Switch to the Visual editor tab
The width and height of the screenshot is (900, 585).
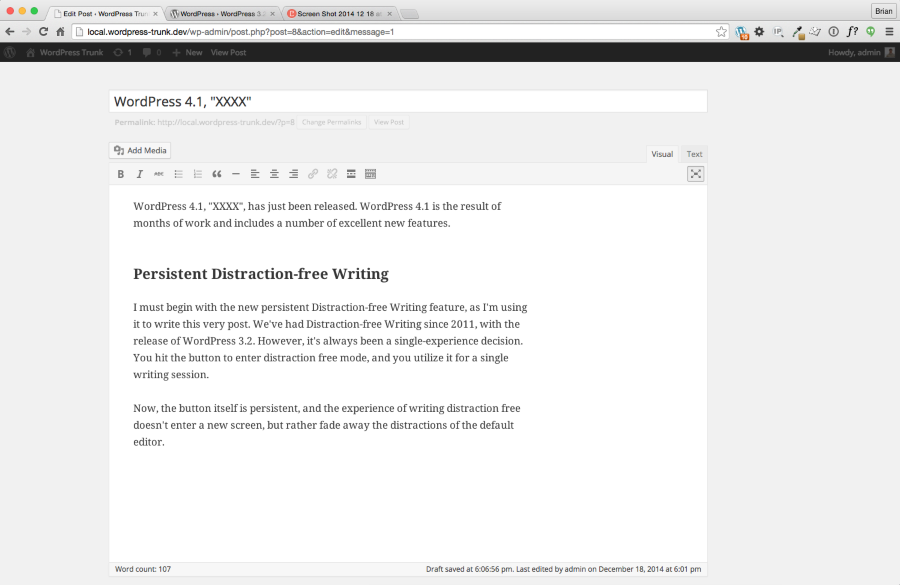(662, 154)
